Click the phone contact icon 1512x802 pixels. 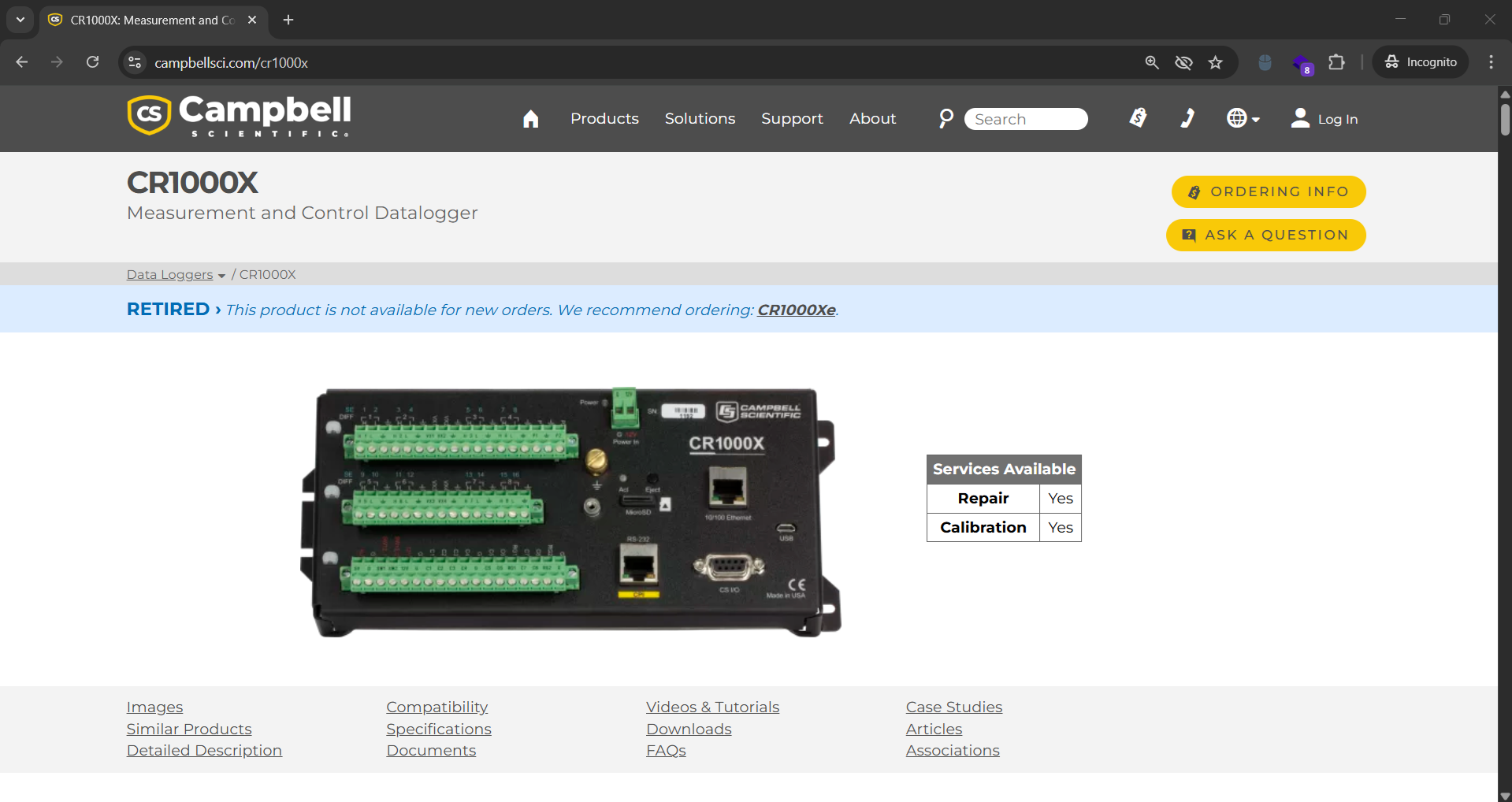[x=1187, y=118]
